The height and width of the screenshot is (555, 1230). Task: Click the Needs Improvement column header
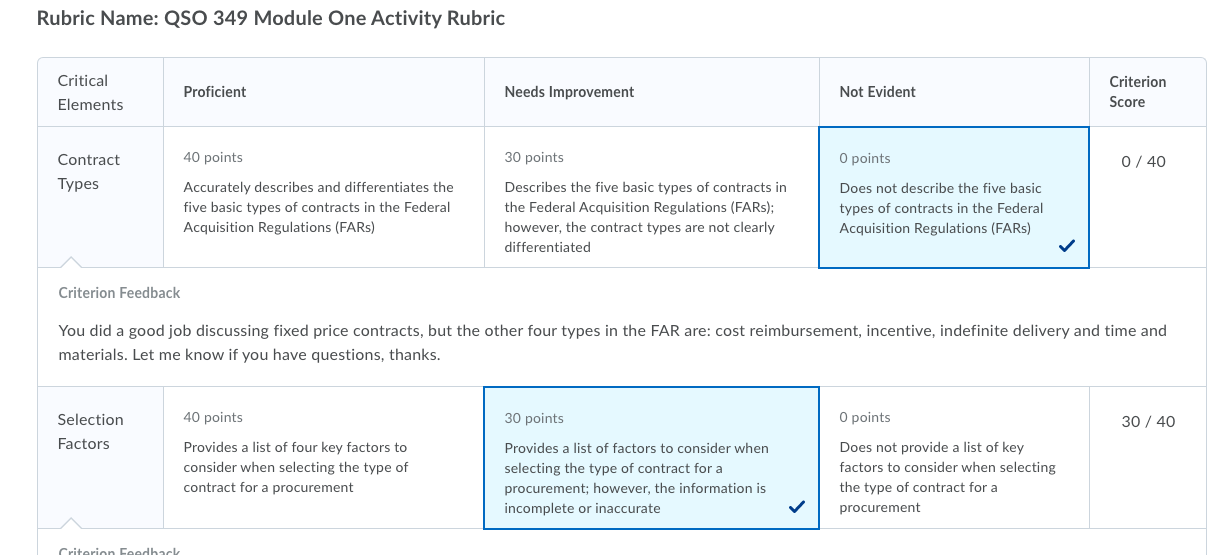pos(569,92)
